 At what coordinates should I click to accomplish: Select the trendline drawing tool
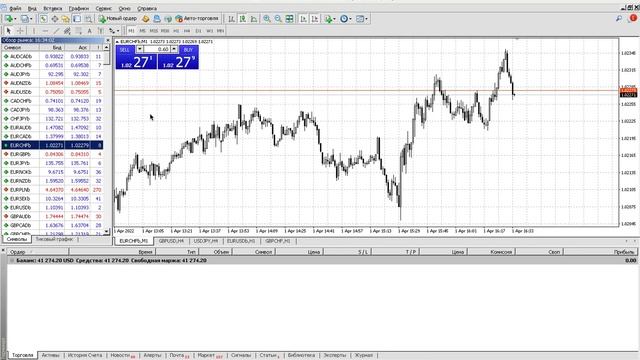pos(56,31)
